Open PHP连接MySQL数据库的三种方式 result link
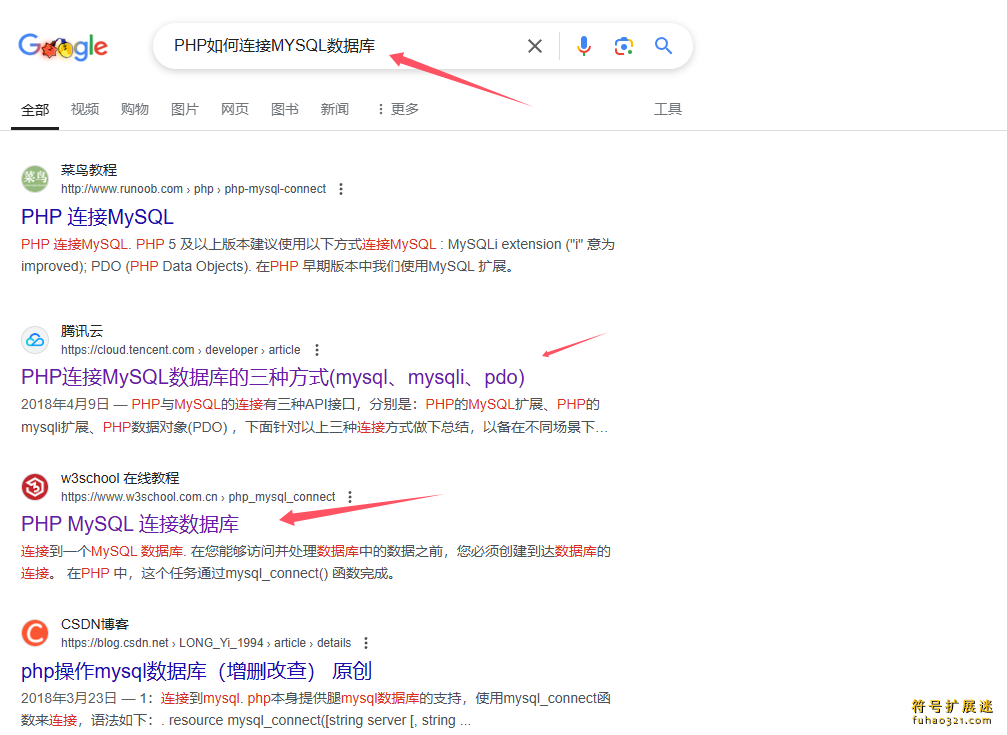1007x735 pixels. coord(273,377)
